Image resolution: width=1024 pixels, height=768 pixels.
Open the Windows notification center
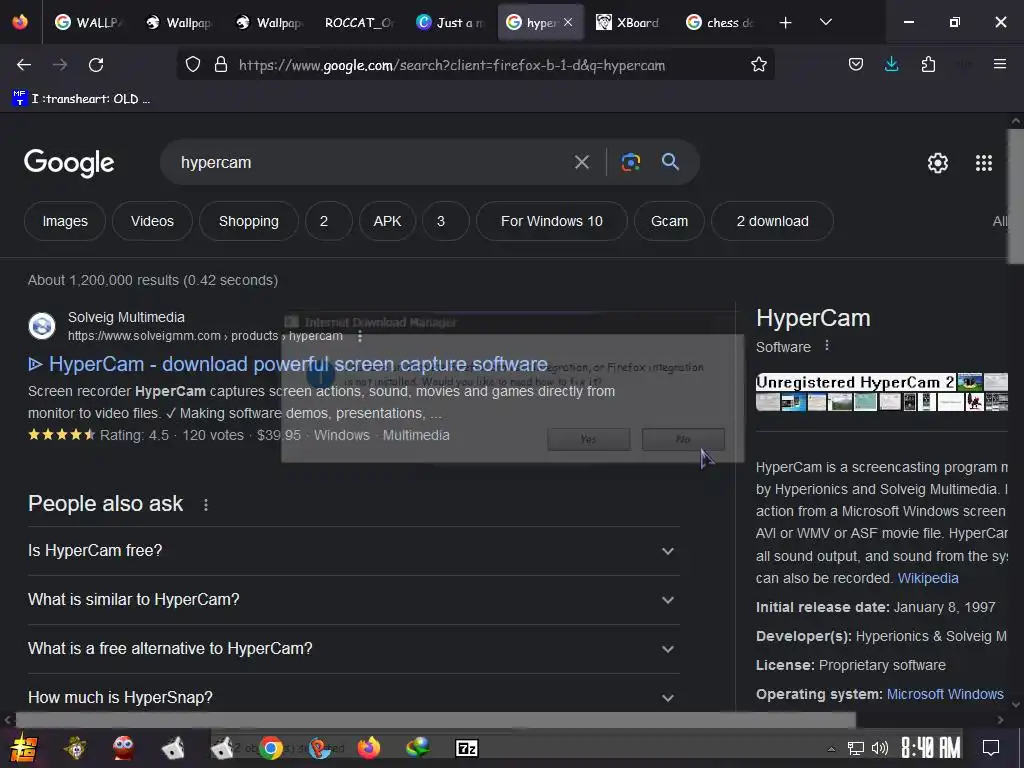tap(991, 748)
